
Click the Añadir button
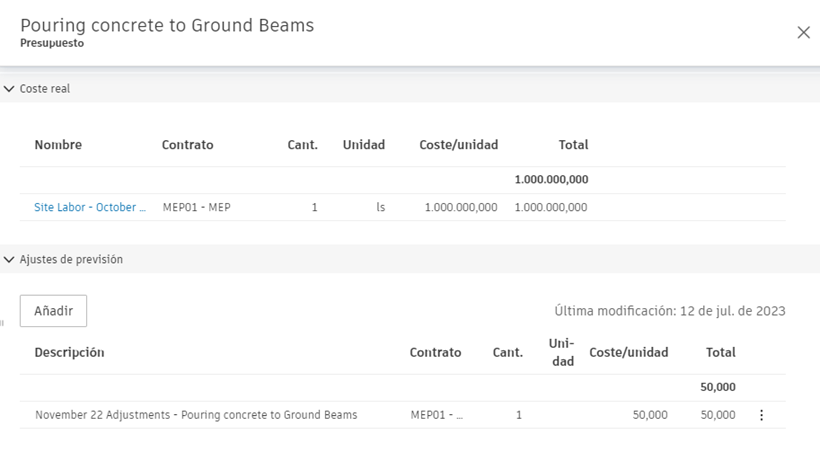[53, 311]
